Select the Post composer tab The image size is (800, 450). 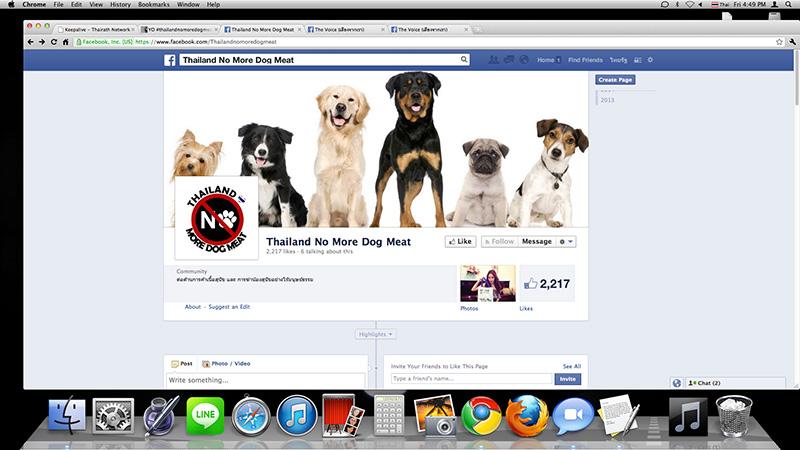point(182,364)
